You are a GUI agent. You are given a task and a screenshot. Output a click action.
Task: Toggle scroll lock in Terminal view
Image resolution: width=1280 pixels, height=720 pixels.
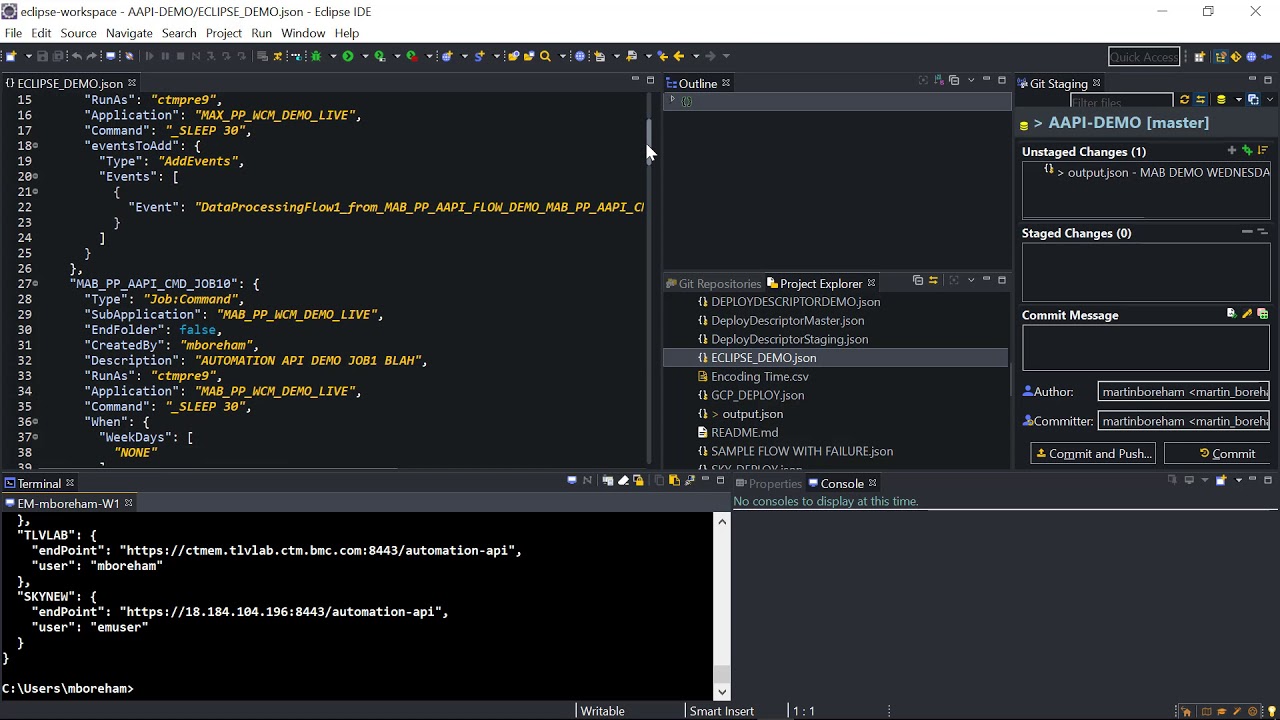point(638,481)
